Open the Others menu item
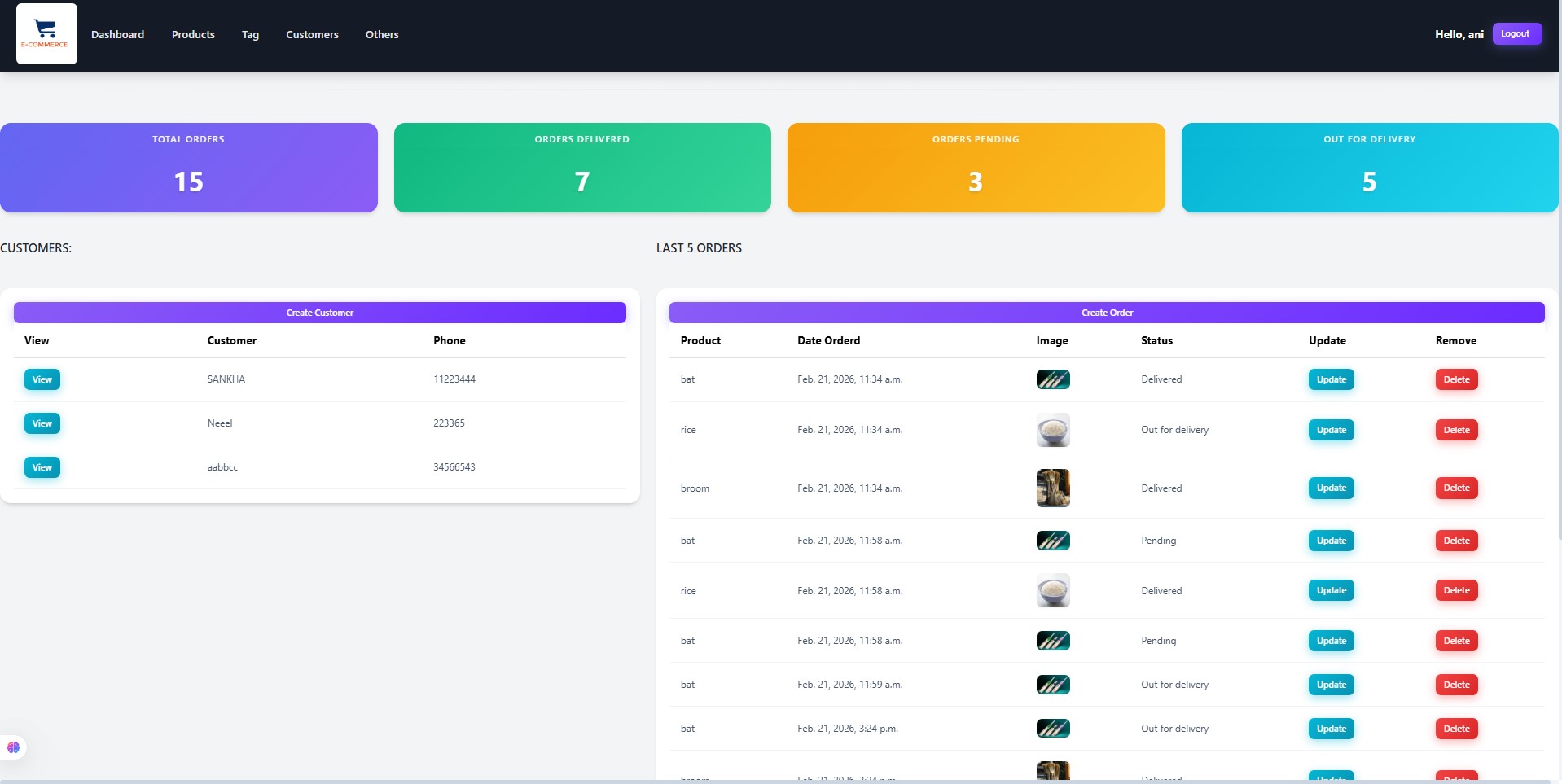This screenshot has height=784, width=1562. (382, 34)
